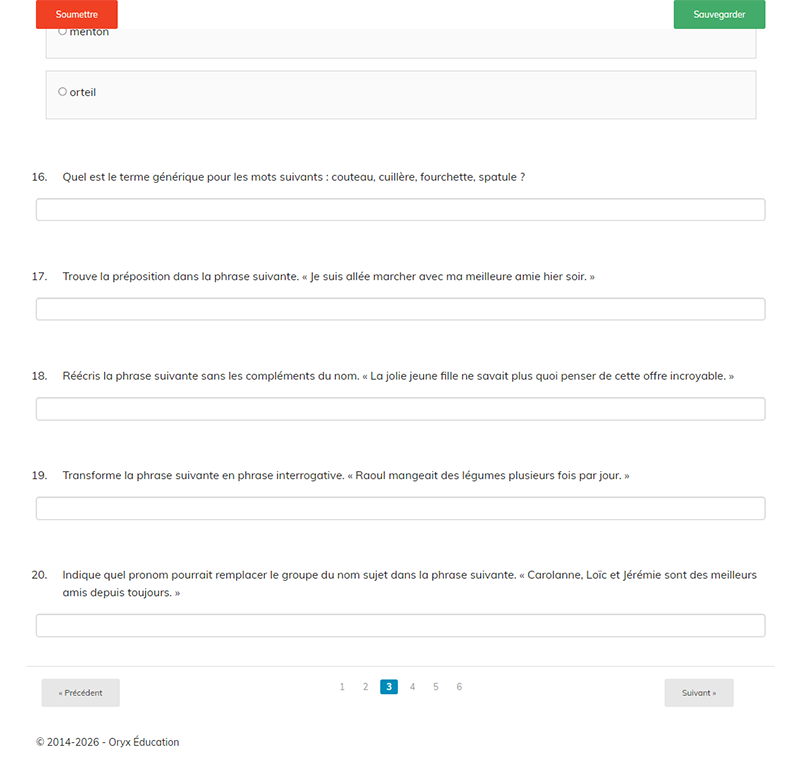This screenshot has width=800, height=762.
Task: Advance with the Suivant button
Action: [x=699, y=693]
